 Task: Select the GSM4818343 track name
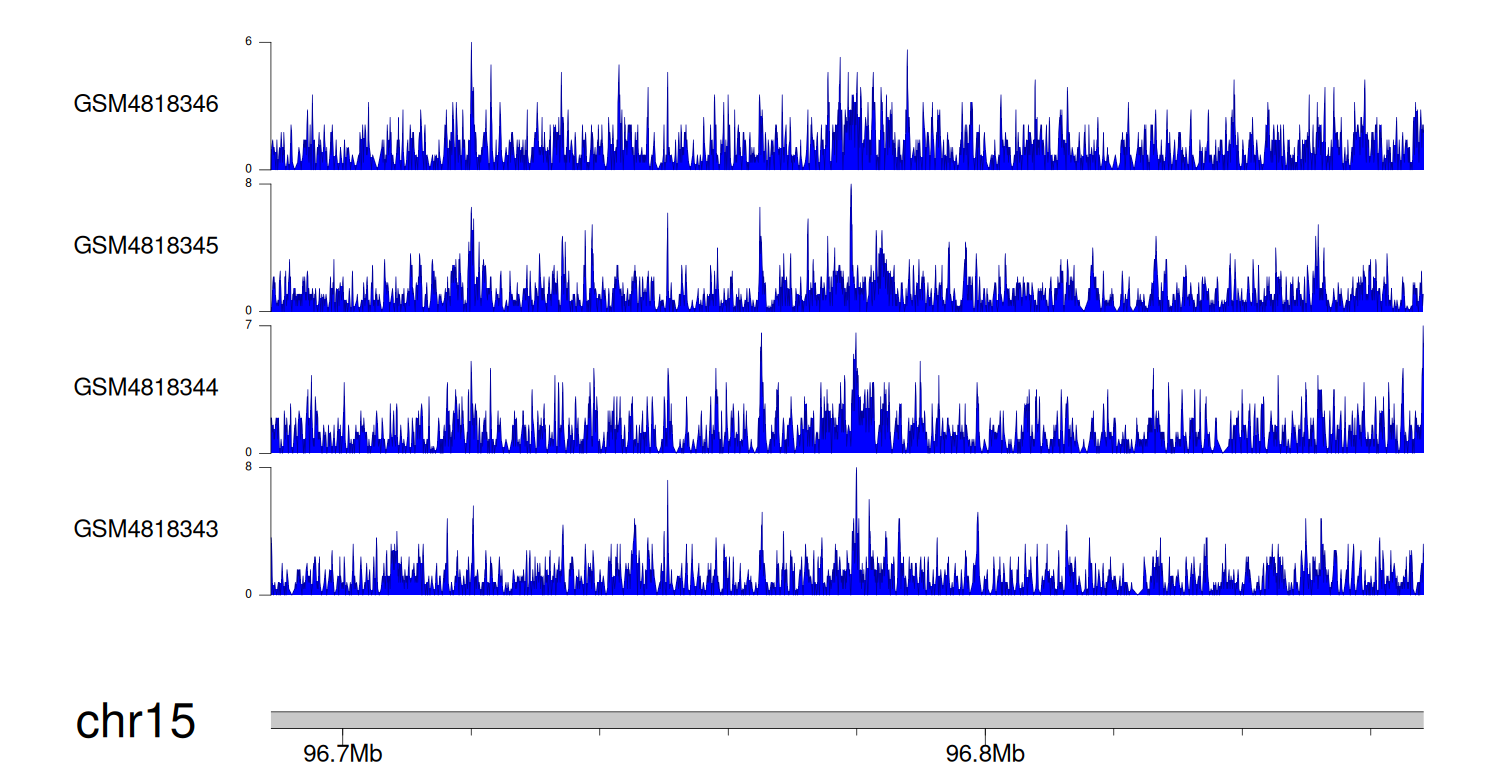pos(146,528)
